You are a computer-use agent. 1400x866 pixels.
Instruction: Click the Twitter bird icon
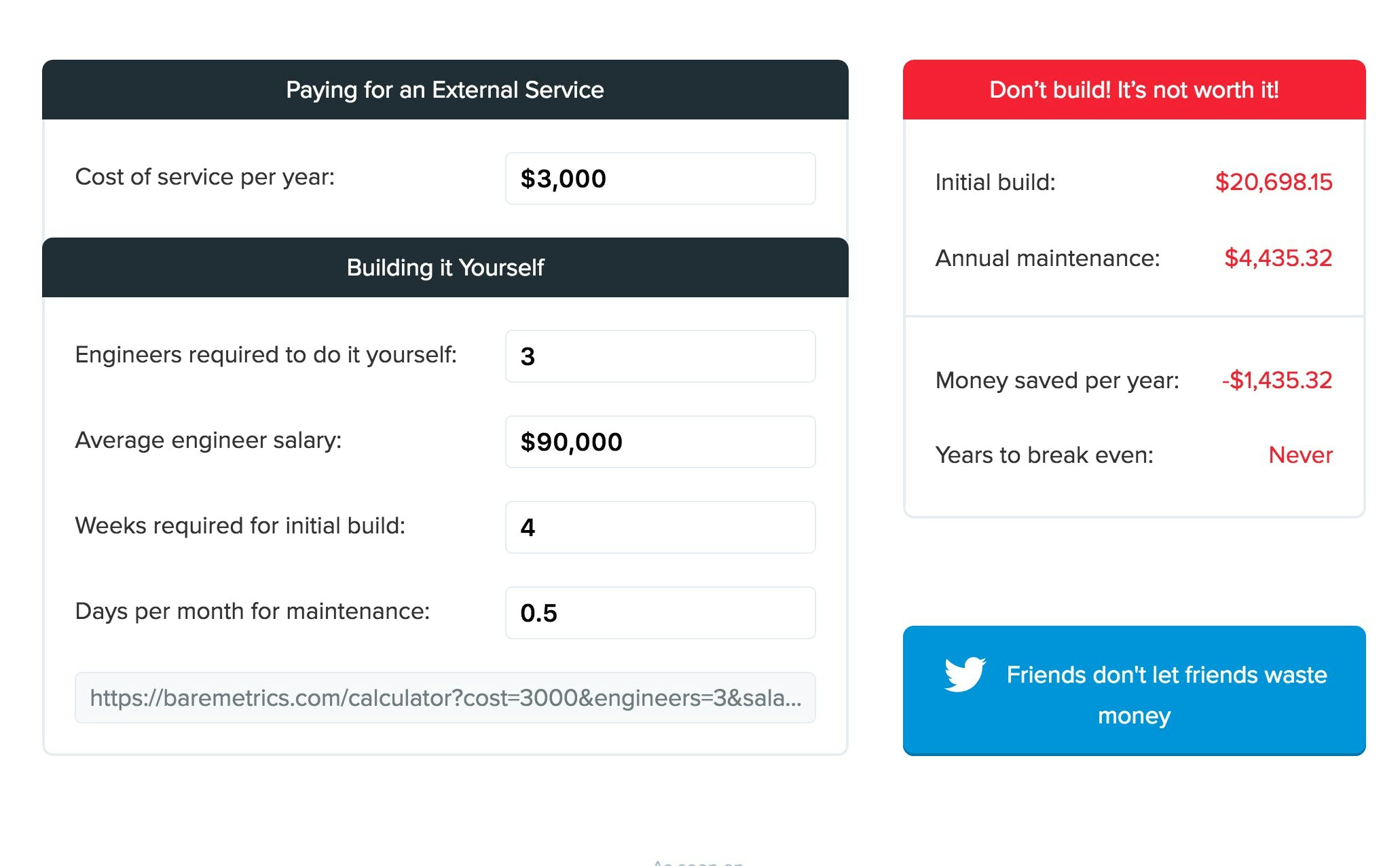(965, 674)
